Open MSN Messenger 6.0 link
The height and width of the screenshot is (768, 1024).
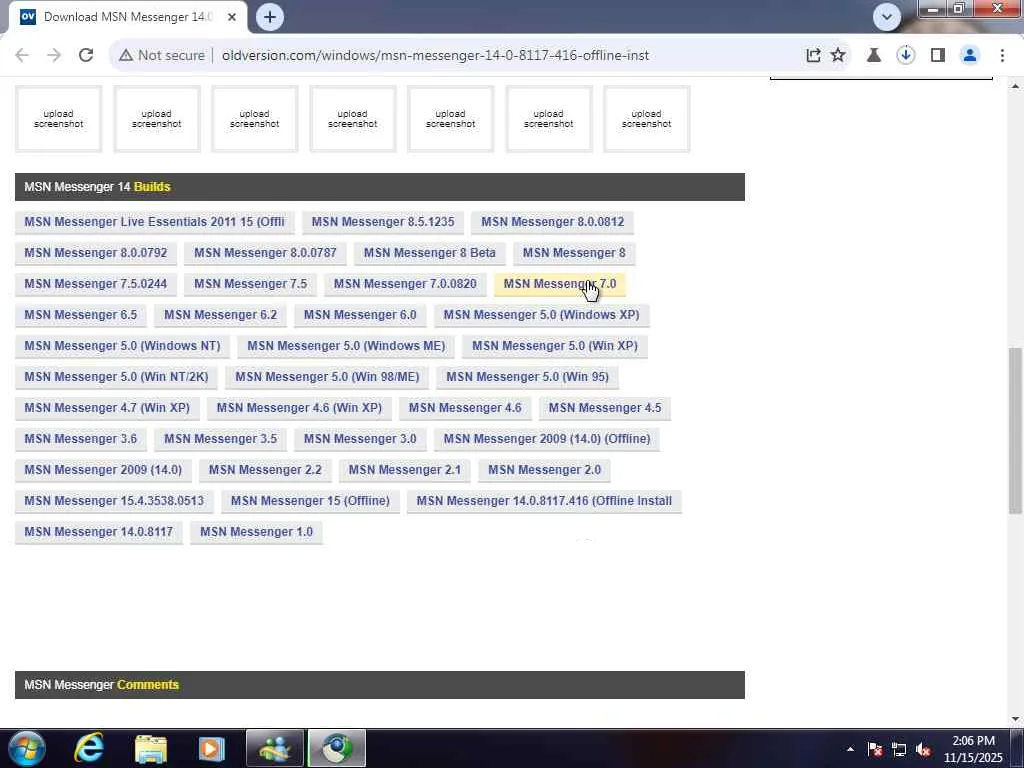pos(360,315)
